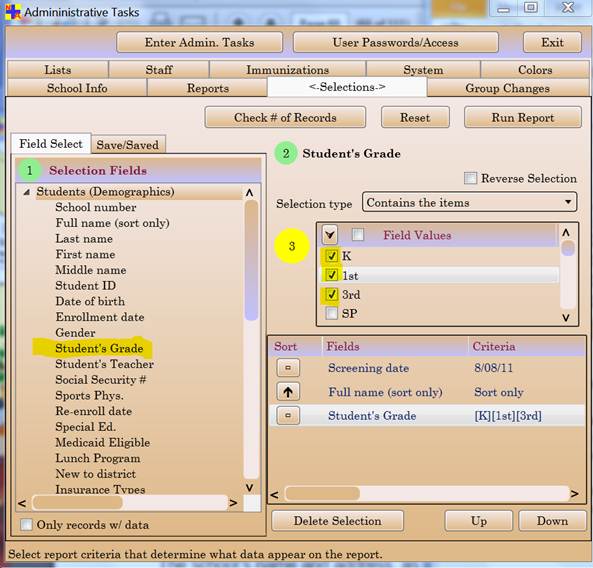593x568 pixels.
Task: Click the Reset button
Action: tap(415, 118)
